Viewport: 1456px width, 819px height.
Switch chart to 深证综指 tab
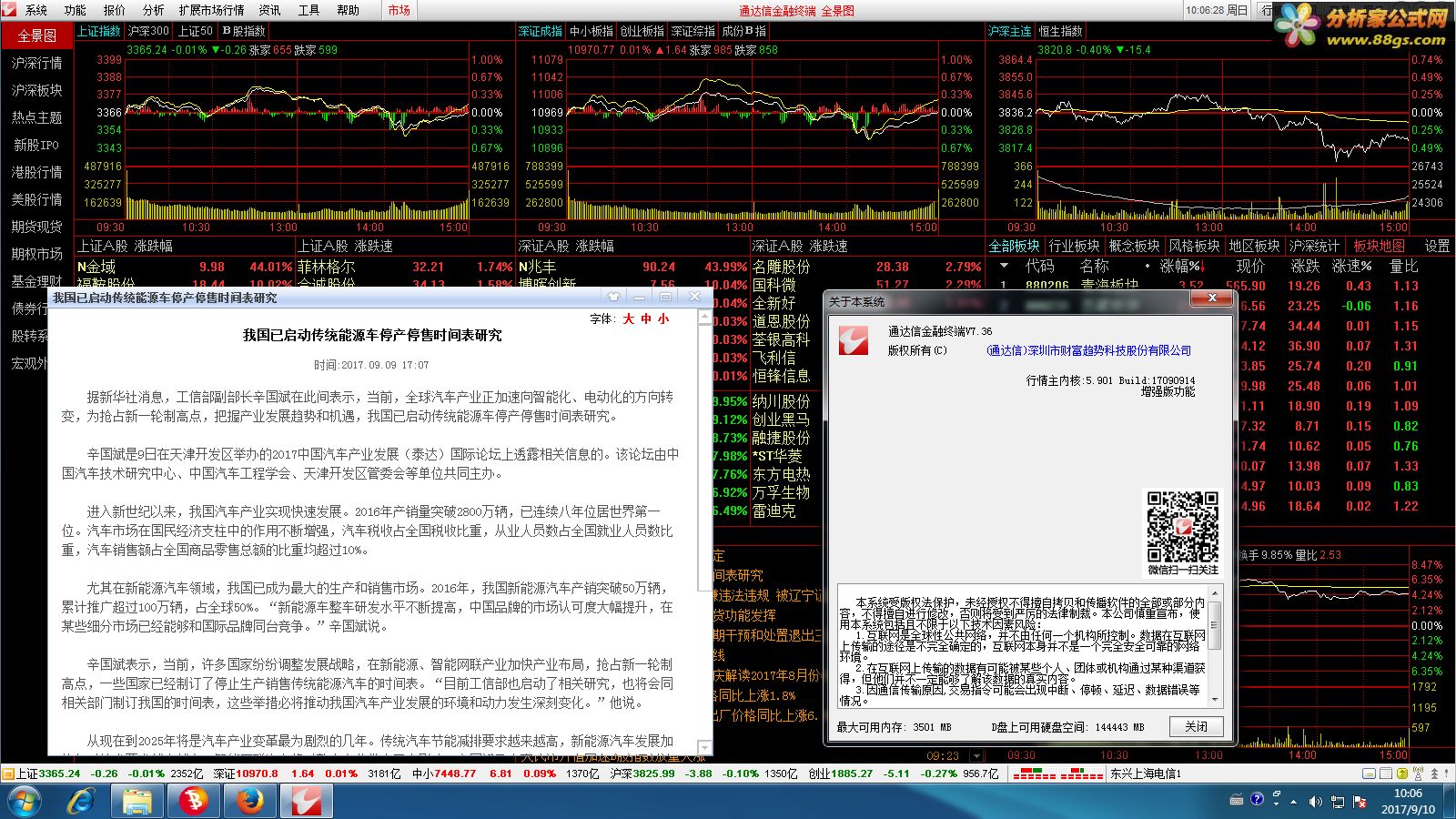[x=693, y=31]
